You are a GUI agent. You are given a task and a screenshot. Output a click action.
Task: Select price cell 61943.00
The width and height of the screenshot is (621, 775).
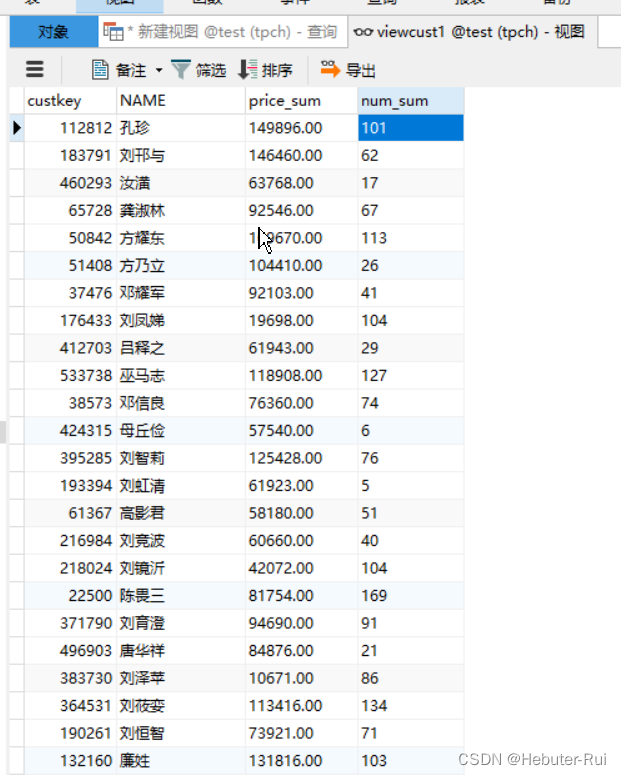tap(302, 348)
